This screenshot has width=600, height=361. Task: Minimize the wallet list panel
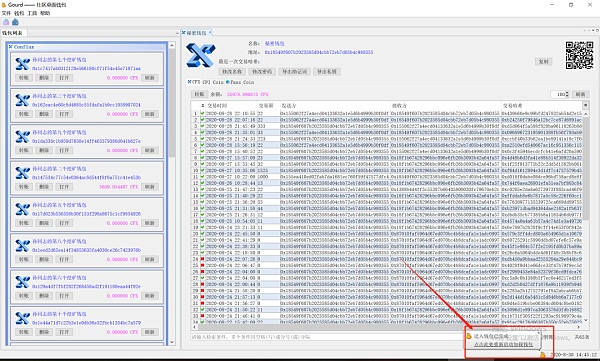point(177,33)
